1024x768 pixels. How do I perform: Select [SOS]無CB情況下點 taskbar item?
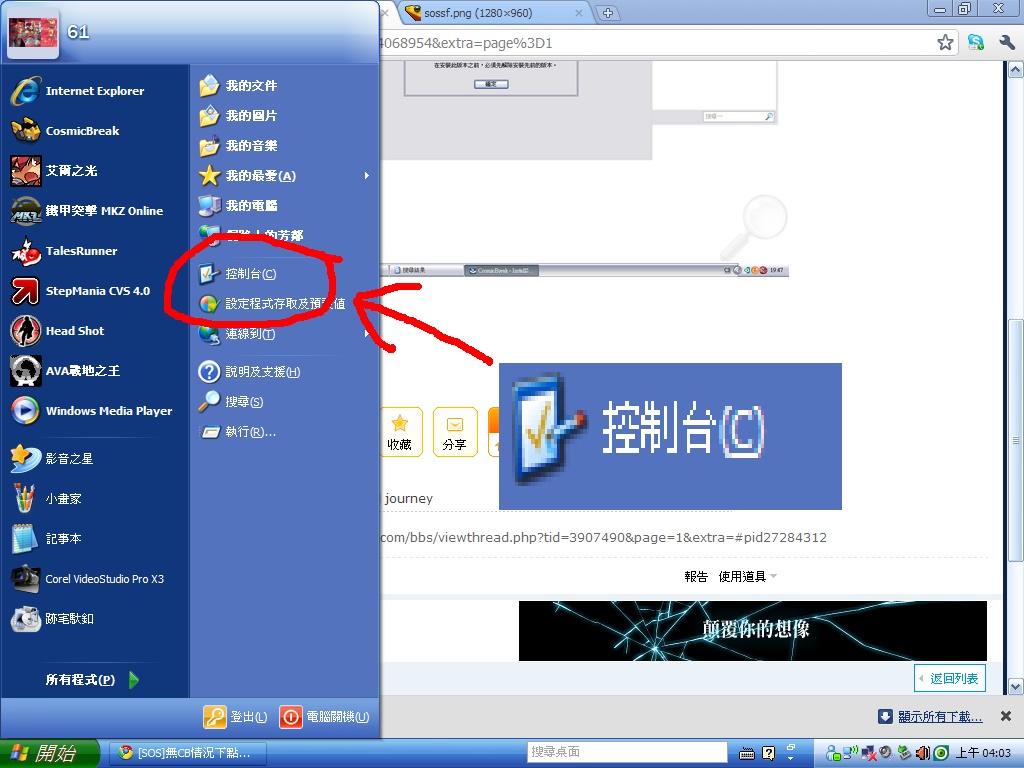click(x=187, y=753)
